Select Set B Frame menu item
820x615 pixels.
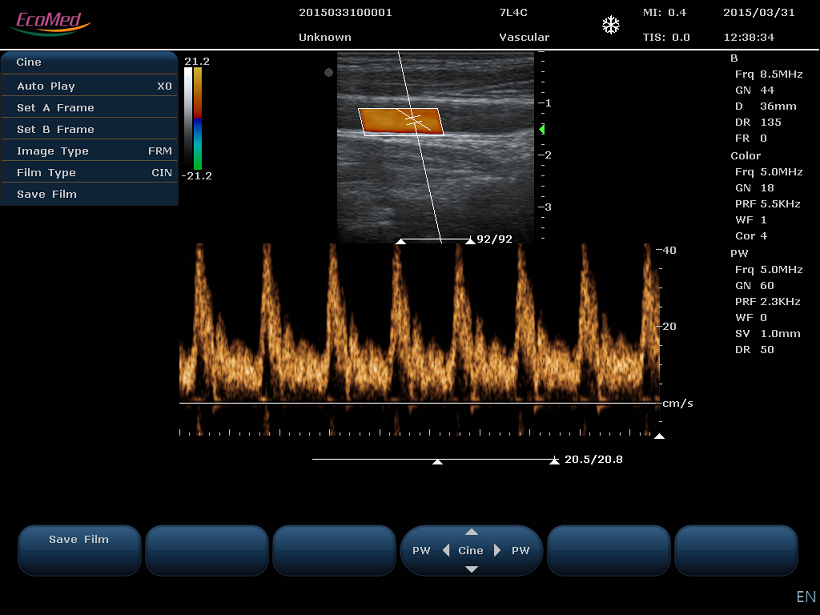90,129
